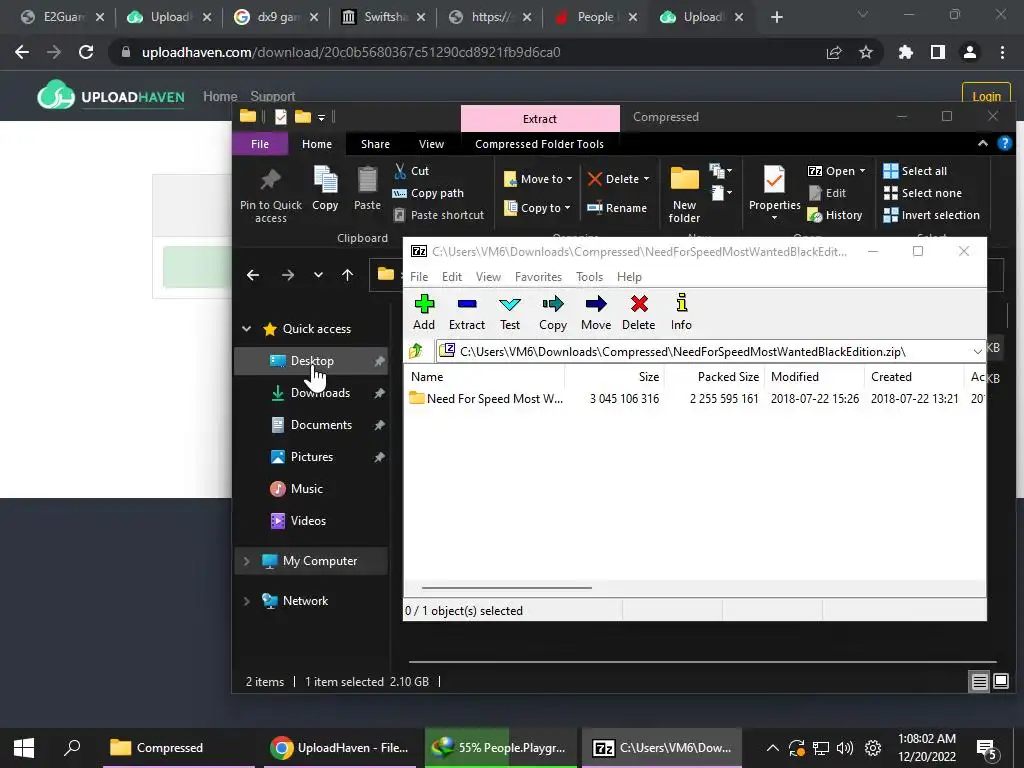Viewport: 1024px width, 768px height.
Task: Click Paste shortcut in Explorer ribbon
Action: tap(438, 215)
